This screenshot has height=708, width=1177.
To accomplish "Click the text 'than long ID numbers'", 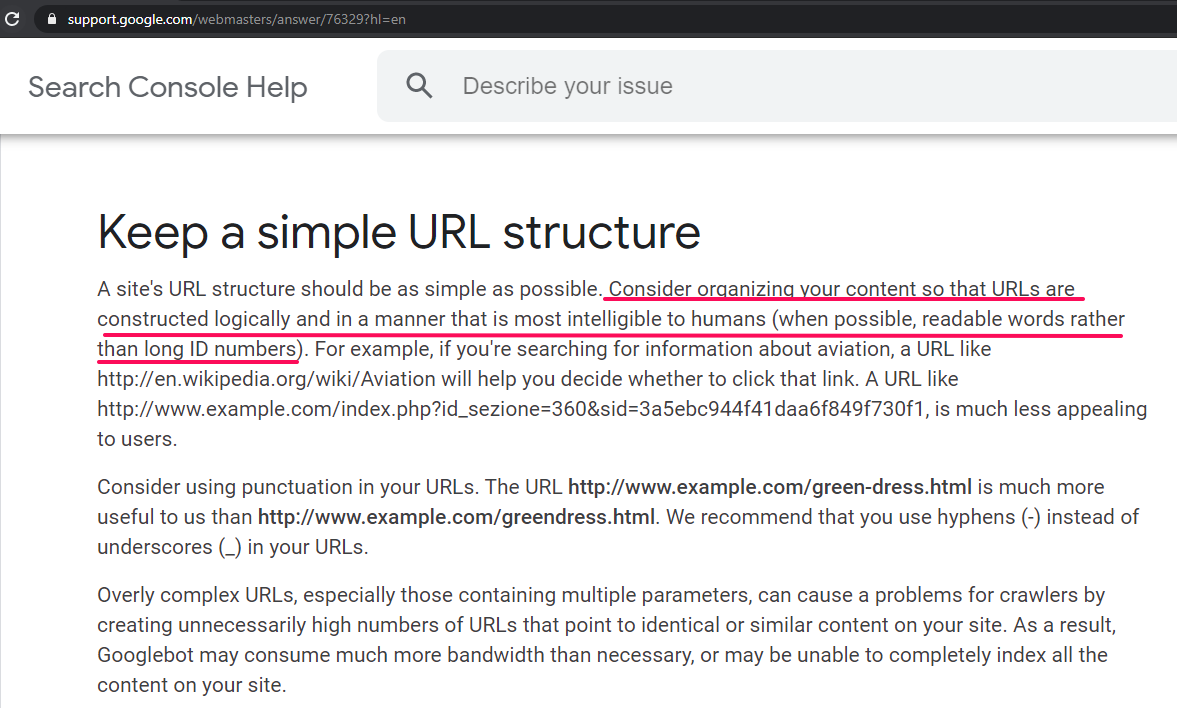I will coord(197,349).
